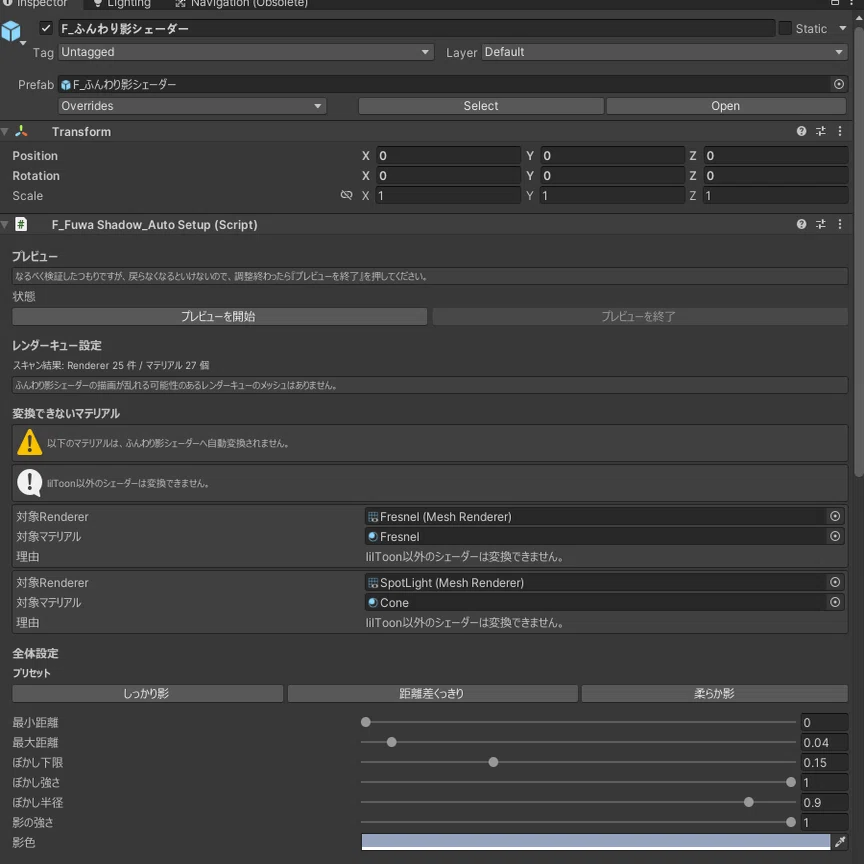The image size is (864, 864).
Task: Click the ぼかし下限 slider handle
Action: click(x=493, y=762)
